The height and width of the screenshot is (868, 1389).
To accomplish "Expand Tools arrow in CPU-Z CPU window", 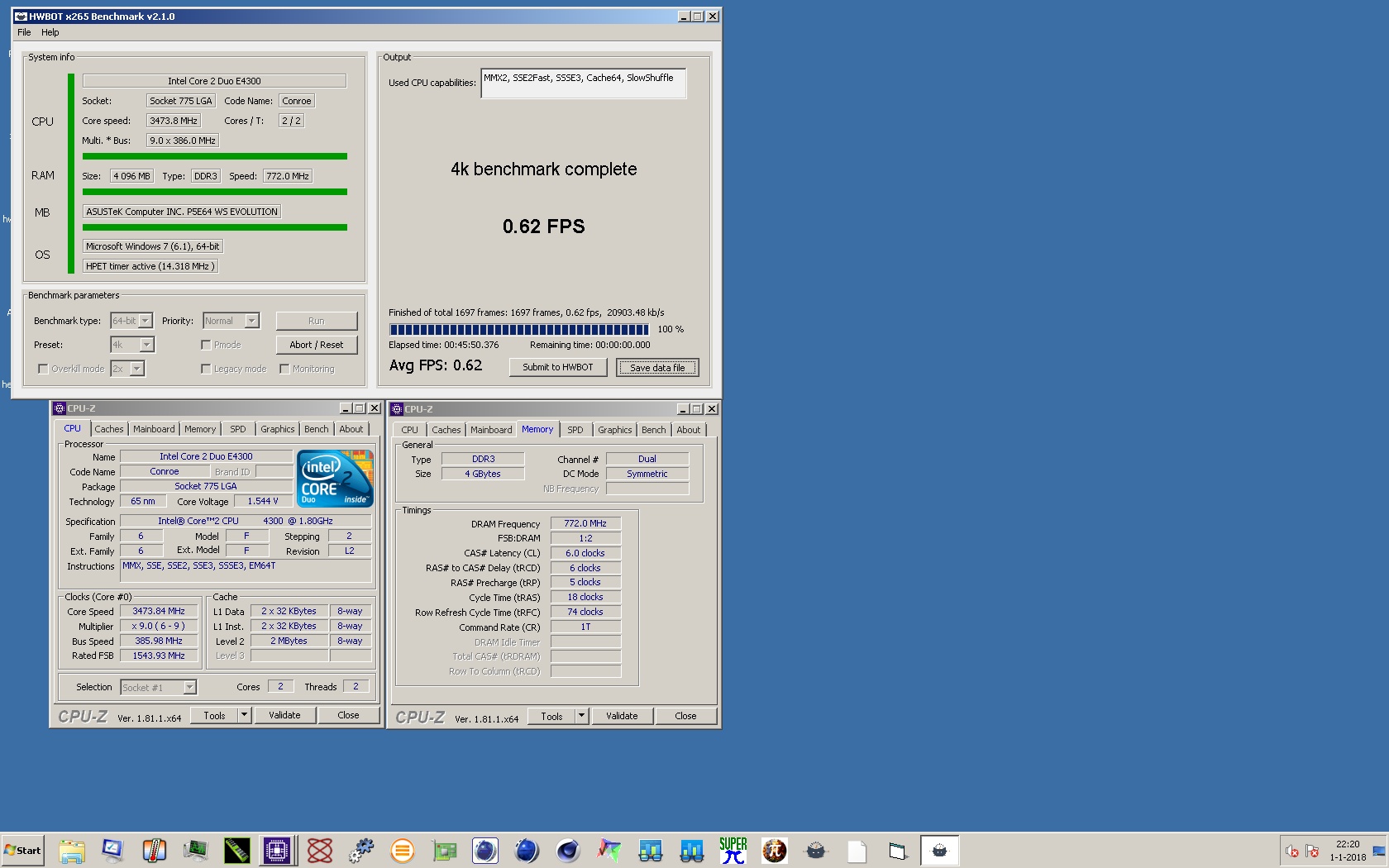I will tap(244, 715).
